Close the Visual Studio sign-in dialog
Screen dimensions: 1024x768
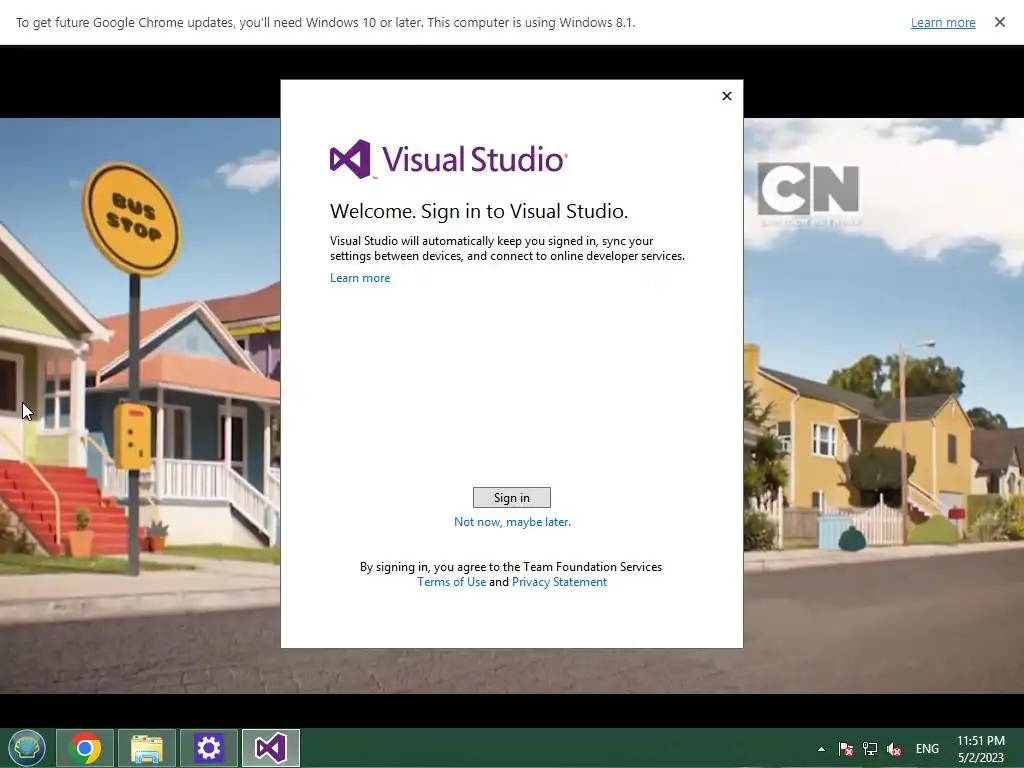[x=727, y=96]
